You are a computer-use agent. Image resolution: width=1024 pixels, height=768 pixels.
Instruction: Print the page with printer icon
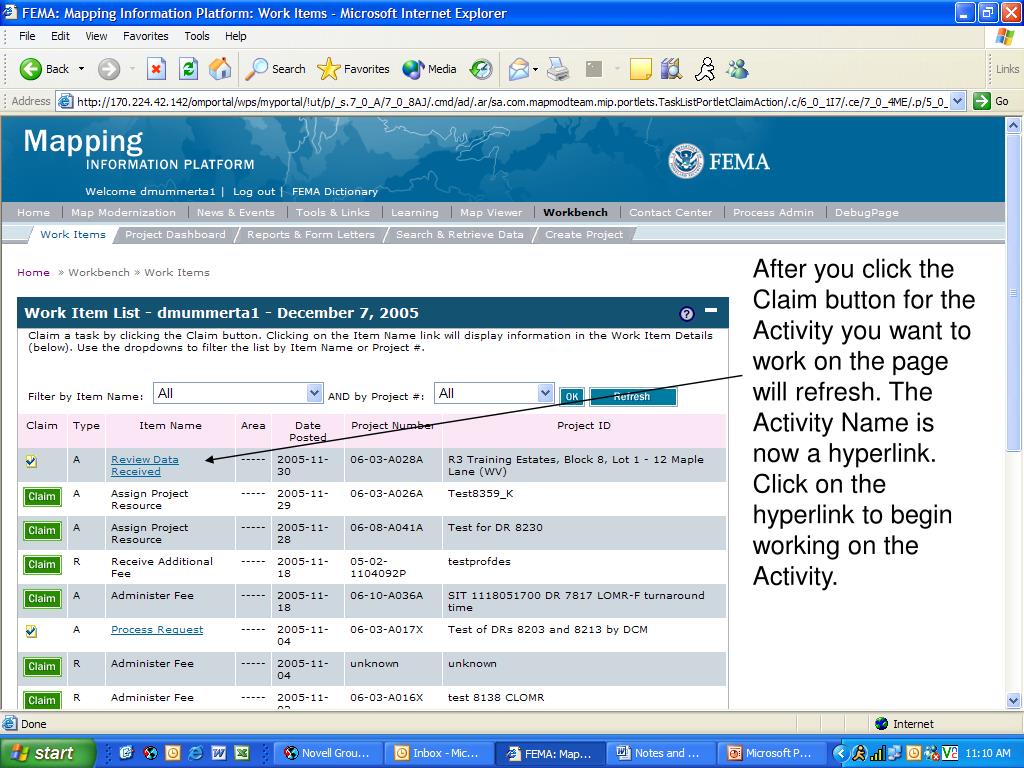point(558,69)
